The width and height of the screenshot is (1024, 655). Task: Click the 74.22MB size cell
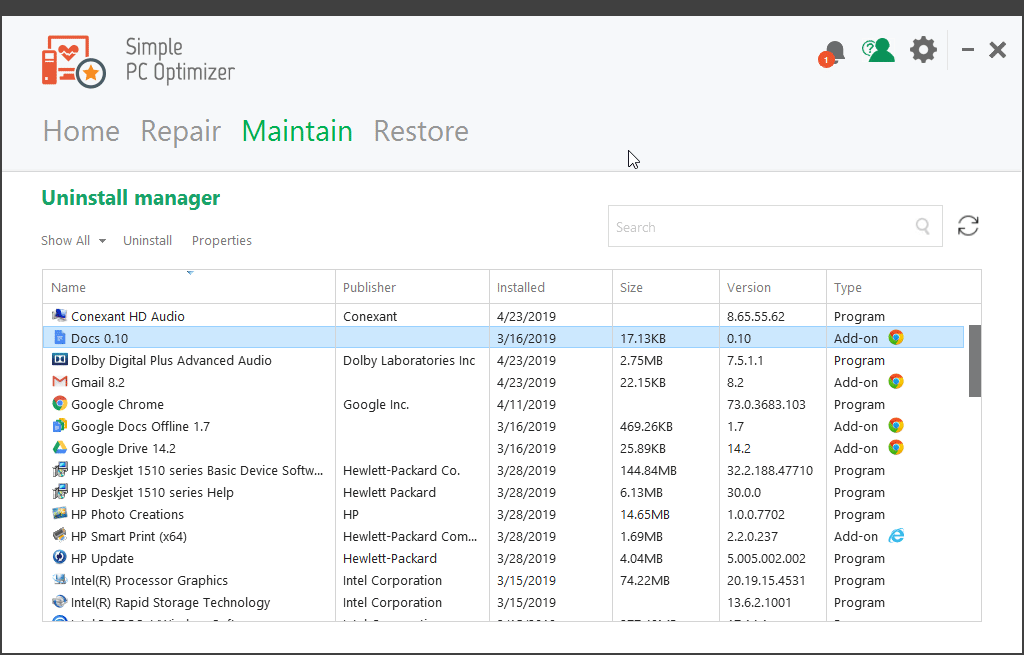click(645, 580)
